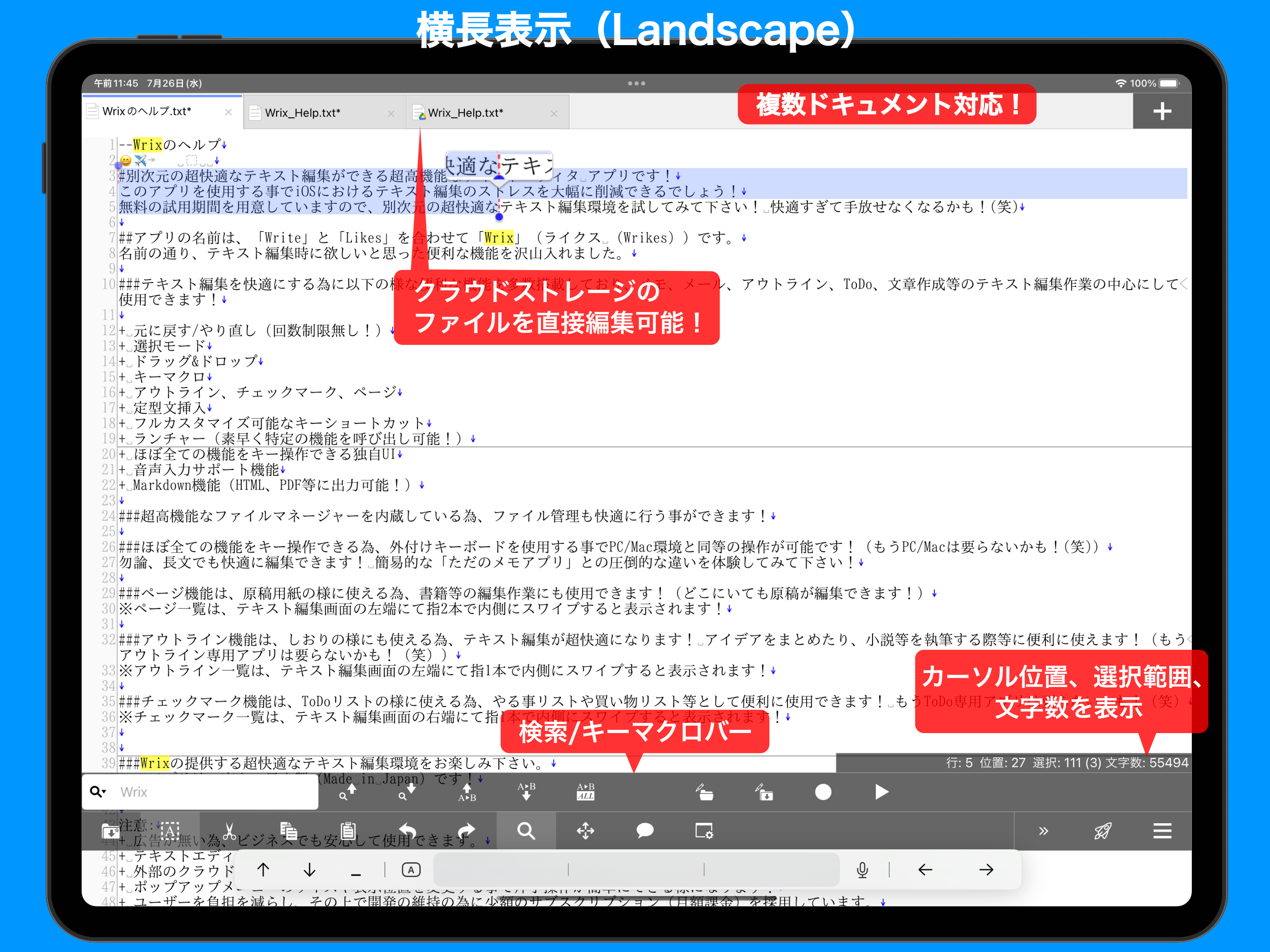Toggle the search bar magnifier button
This screenshot has height=952, width=1270.
pyautogui.click(x=526, y=831)
